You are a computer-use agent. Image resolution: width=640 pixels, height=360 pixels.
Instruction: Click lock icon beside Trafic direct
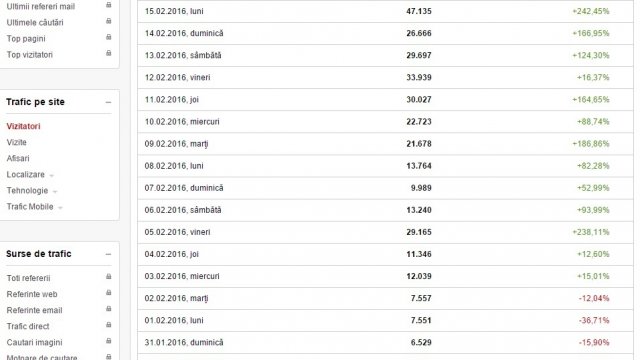tap(109, 325)
